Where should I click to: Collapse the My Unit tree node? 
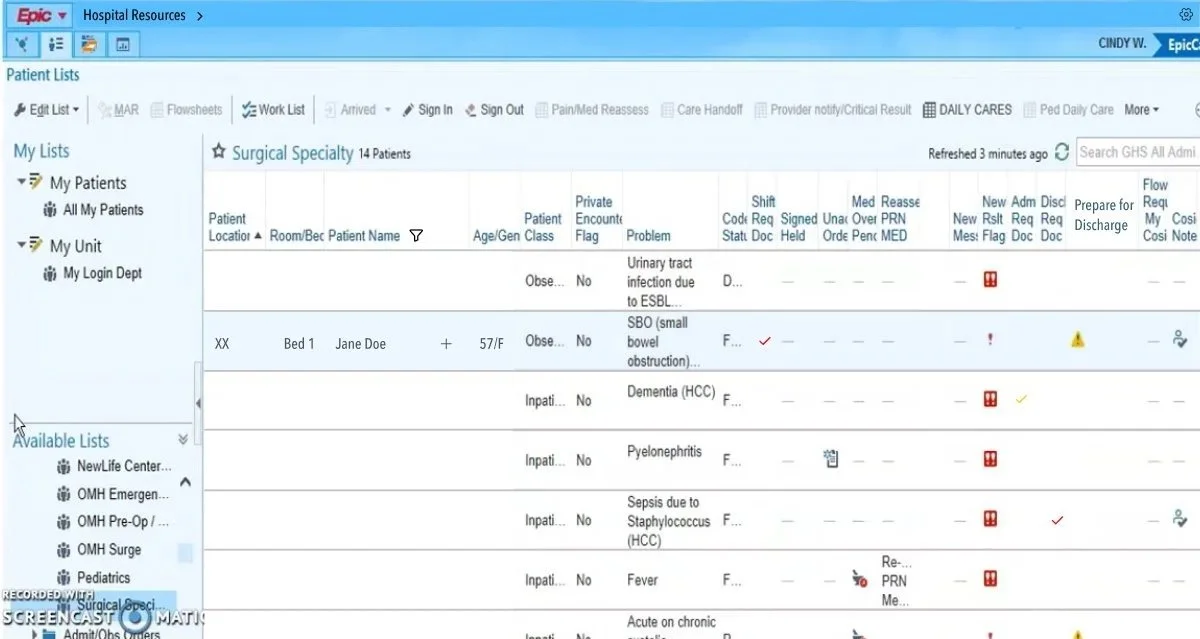[x=22, y=245]
